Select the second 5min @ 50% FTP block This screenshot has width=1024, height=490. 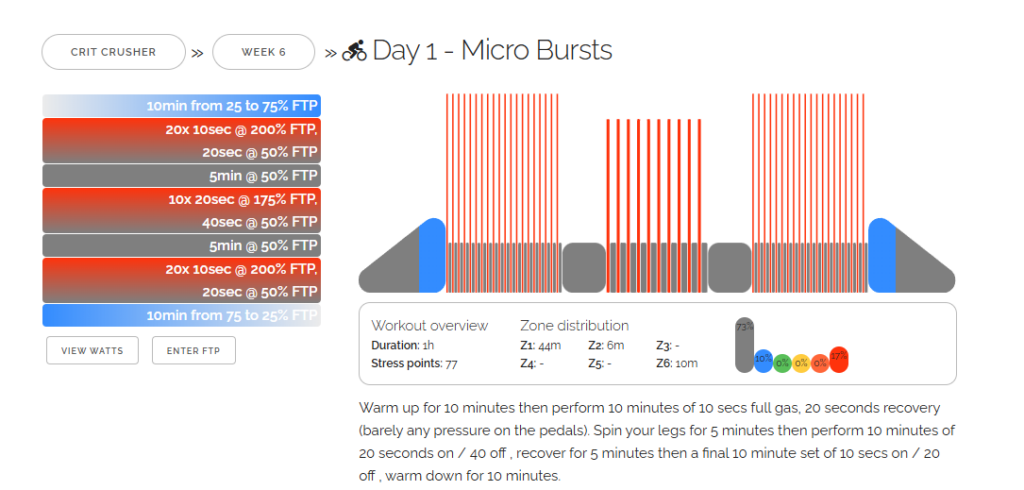pos(182,246)
